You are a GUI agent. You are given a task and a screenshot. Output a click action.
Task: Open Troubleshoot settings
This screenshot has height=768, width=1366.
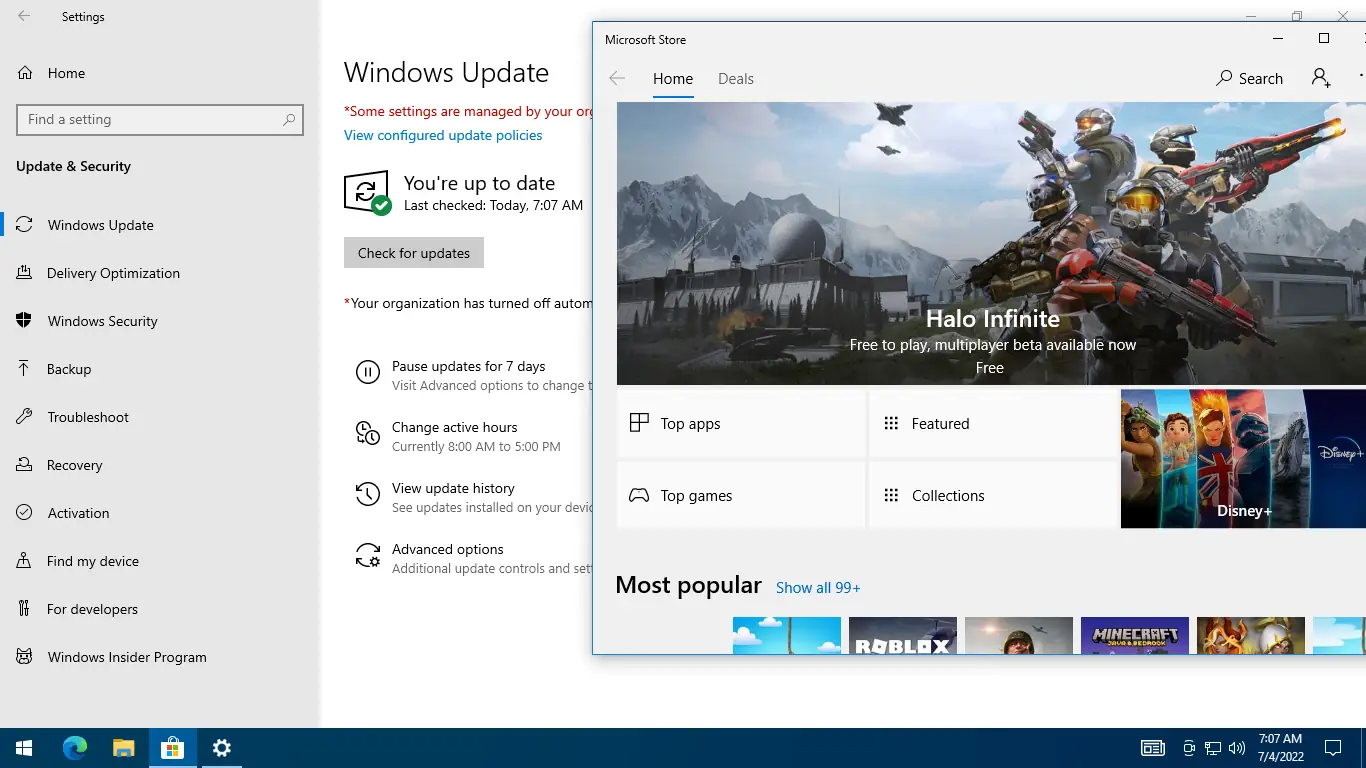pos(160,417)
